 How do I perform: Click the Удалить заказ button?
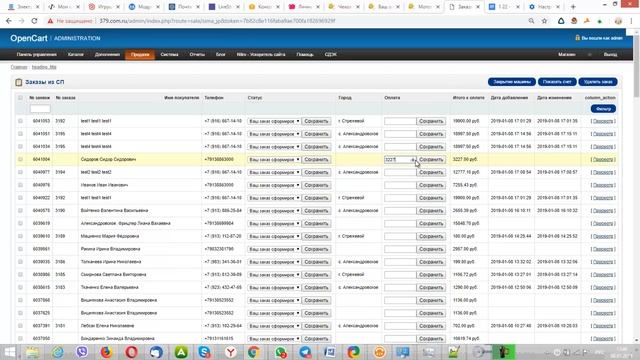598,82
